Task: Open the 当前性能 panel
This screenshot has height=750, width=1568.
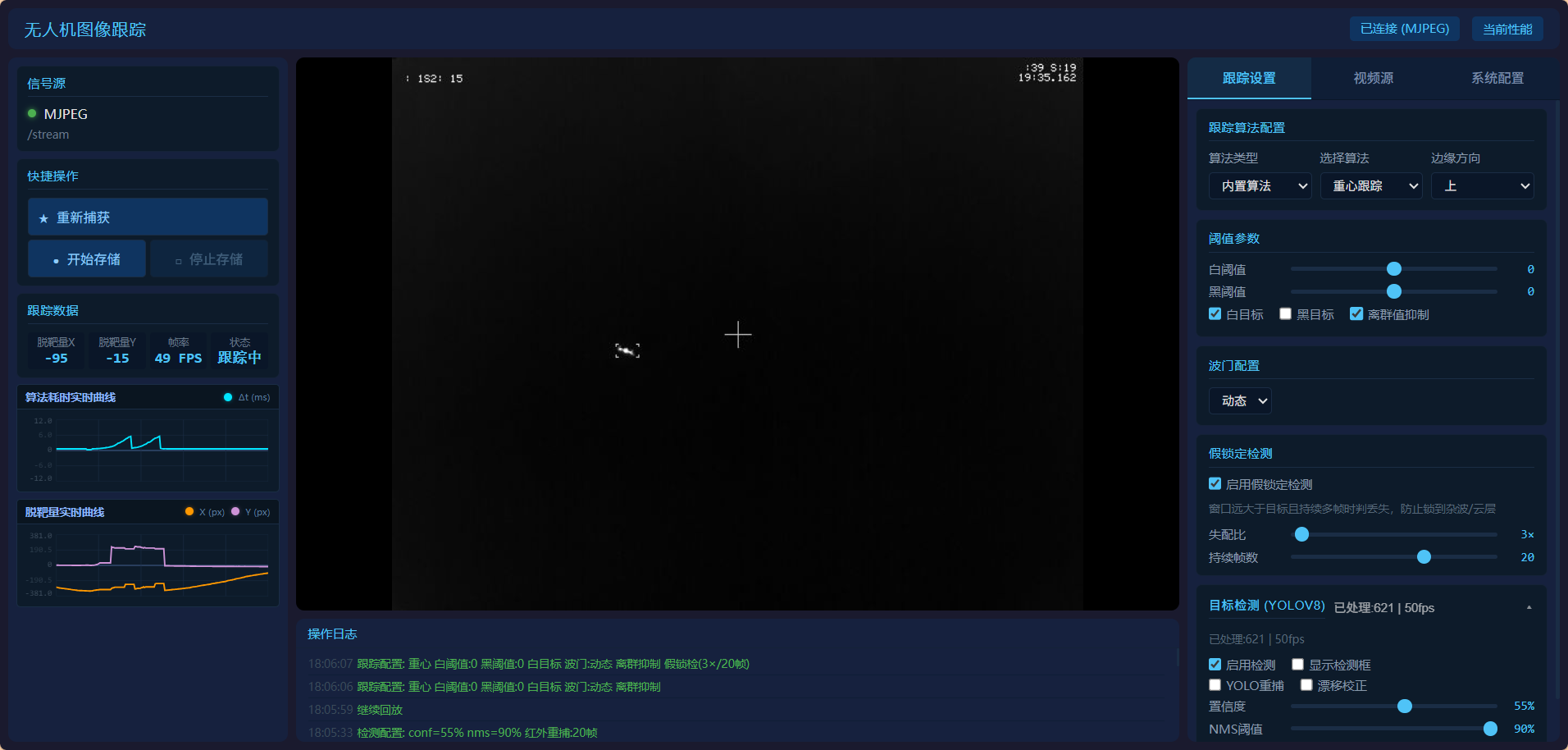Action: click(x=1507, y=29)
